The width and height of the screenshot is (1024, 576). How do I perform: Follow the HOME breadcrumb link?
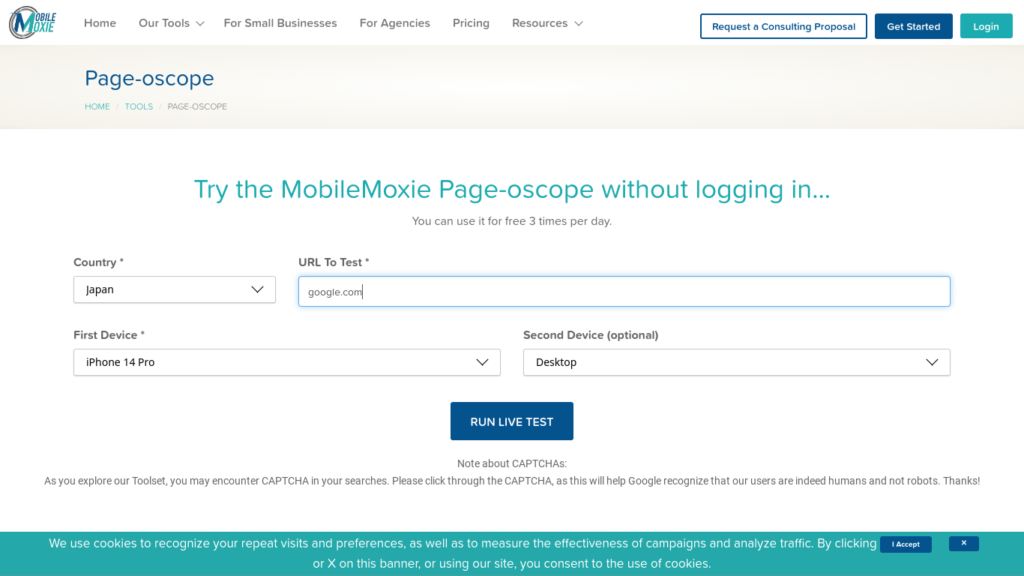point(97,106)
